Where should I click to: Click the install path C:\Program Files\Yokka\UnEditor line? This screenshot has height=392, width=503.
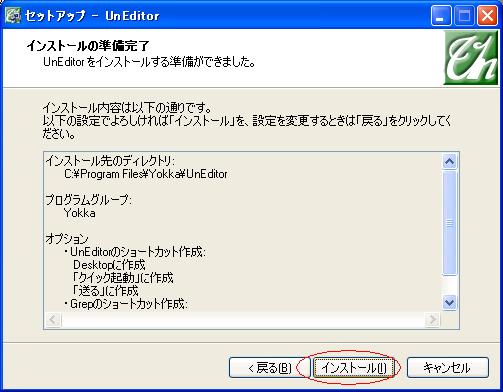click(146, 174)
